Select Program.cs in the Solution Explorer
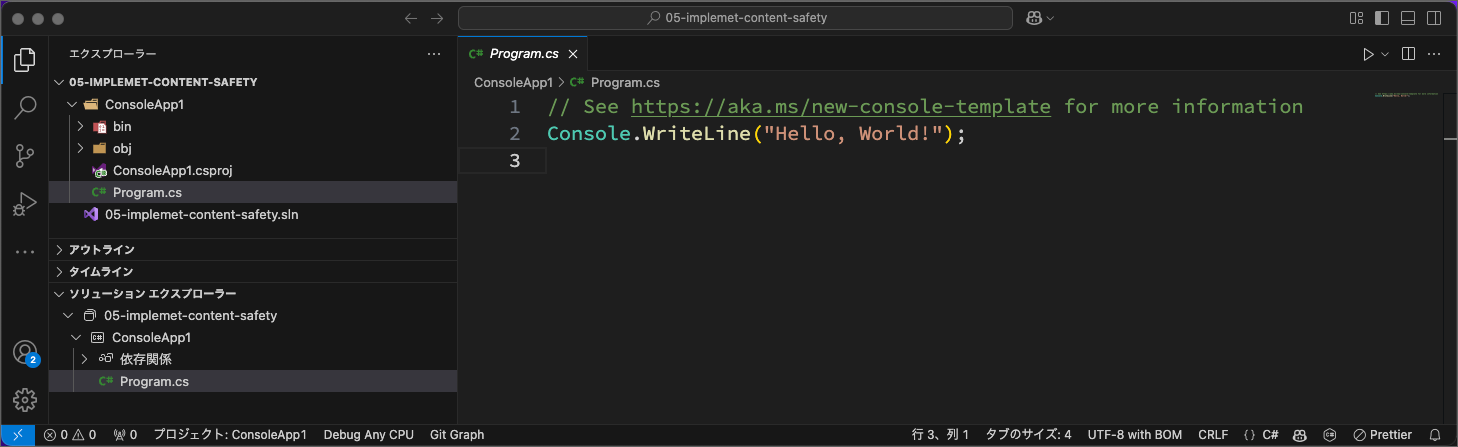1458x447 pixels. (253, 381)
